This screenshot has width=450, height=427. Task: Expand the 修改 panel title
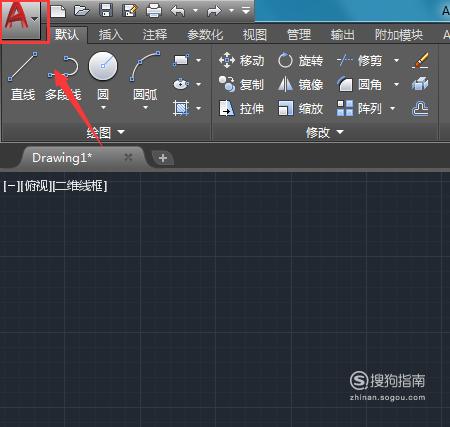(x=324, y=132)
